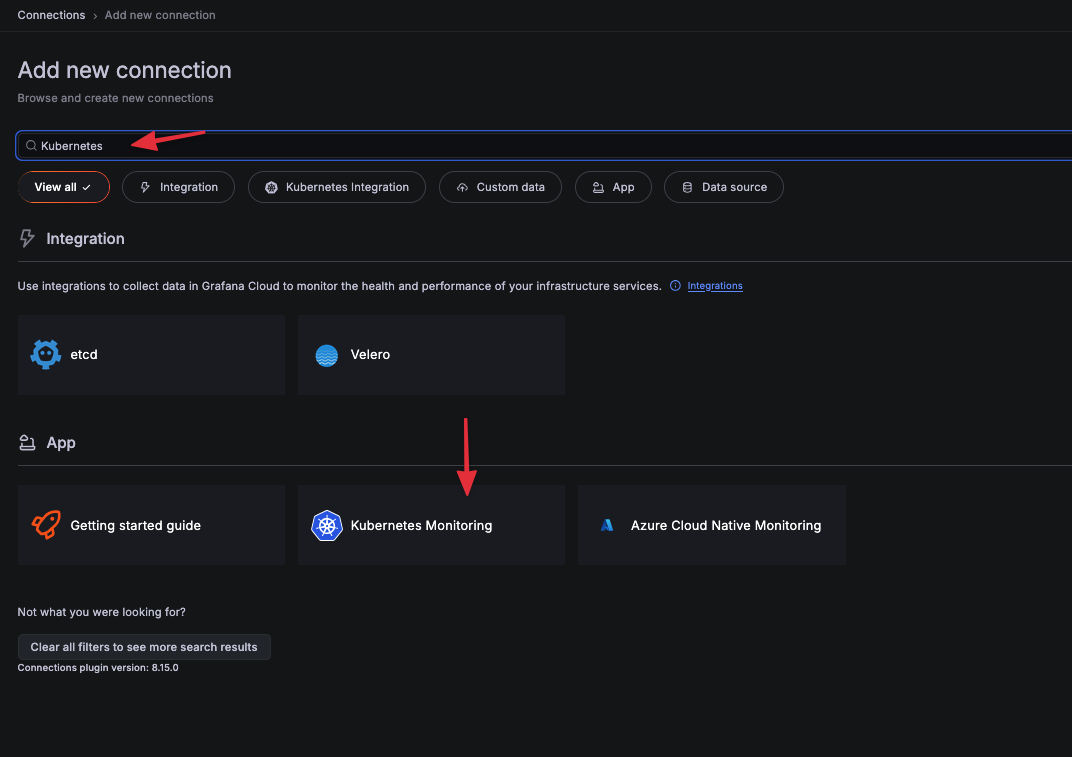Open the Integrations documentation link
The image size is (1072, 757).
tap(714, 286)
